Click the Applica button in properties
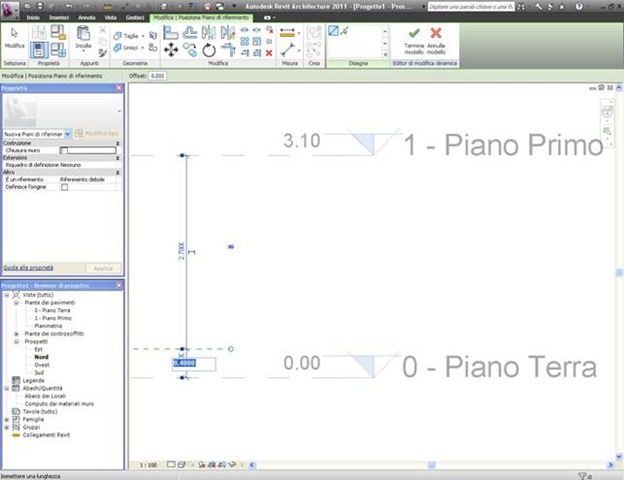Viewport: 624px width, 480px height. click(103, 268)
